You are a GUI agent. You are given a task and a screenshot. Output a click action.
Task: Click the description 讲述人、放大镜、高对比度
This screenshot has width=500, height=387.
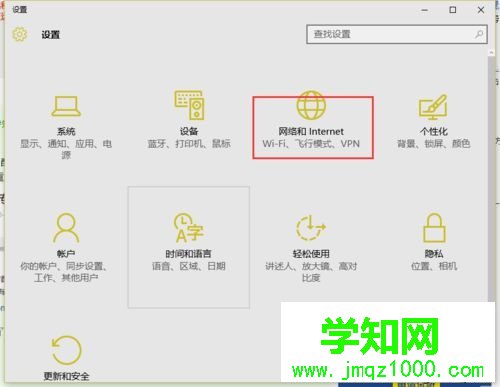click(311, 272)
